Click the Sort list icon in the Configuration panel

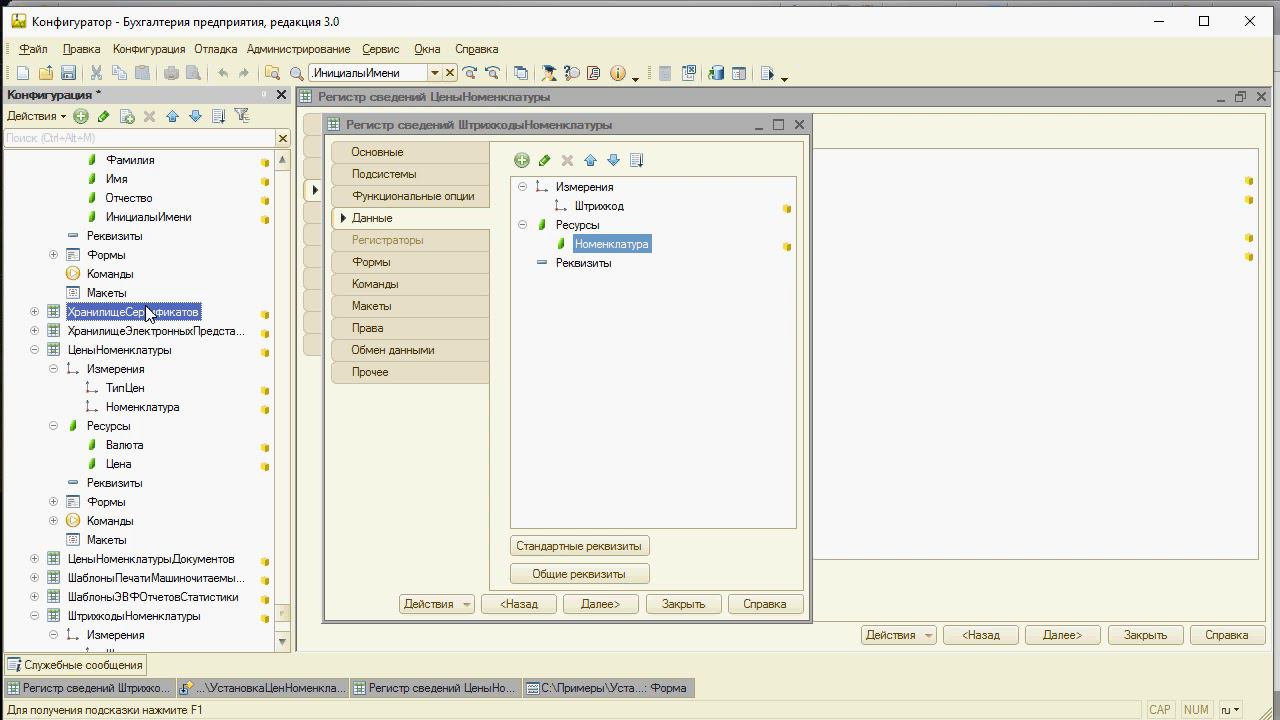[x=218, y=116]
